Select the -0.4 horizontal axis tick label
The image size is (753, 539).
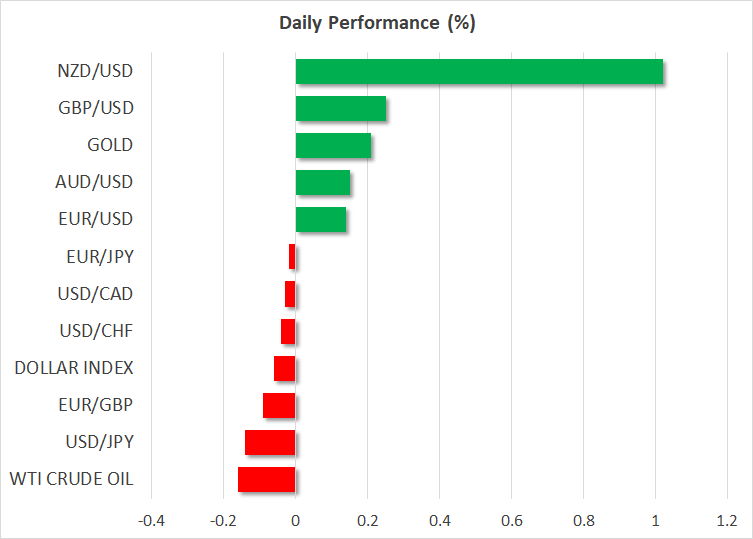(x=151, y=521)
